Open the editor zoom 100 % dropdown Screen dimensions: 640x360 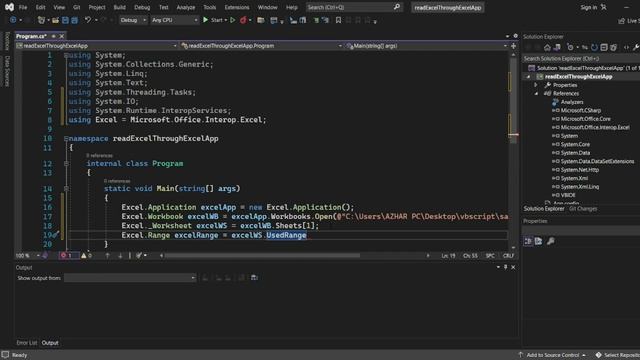(28, 256)
